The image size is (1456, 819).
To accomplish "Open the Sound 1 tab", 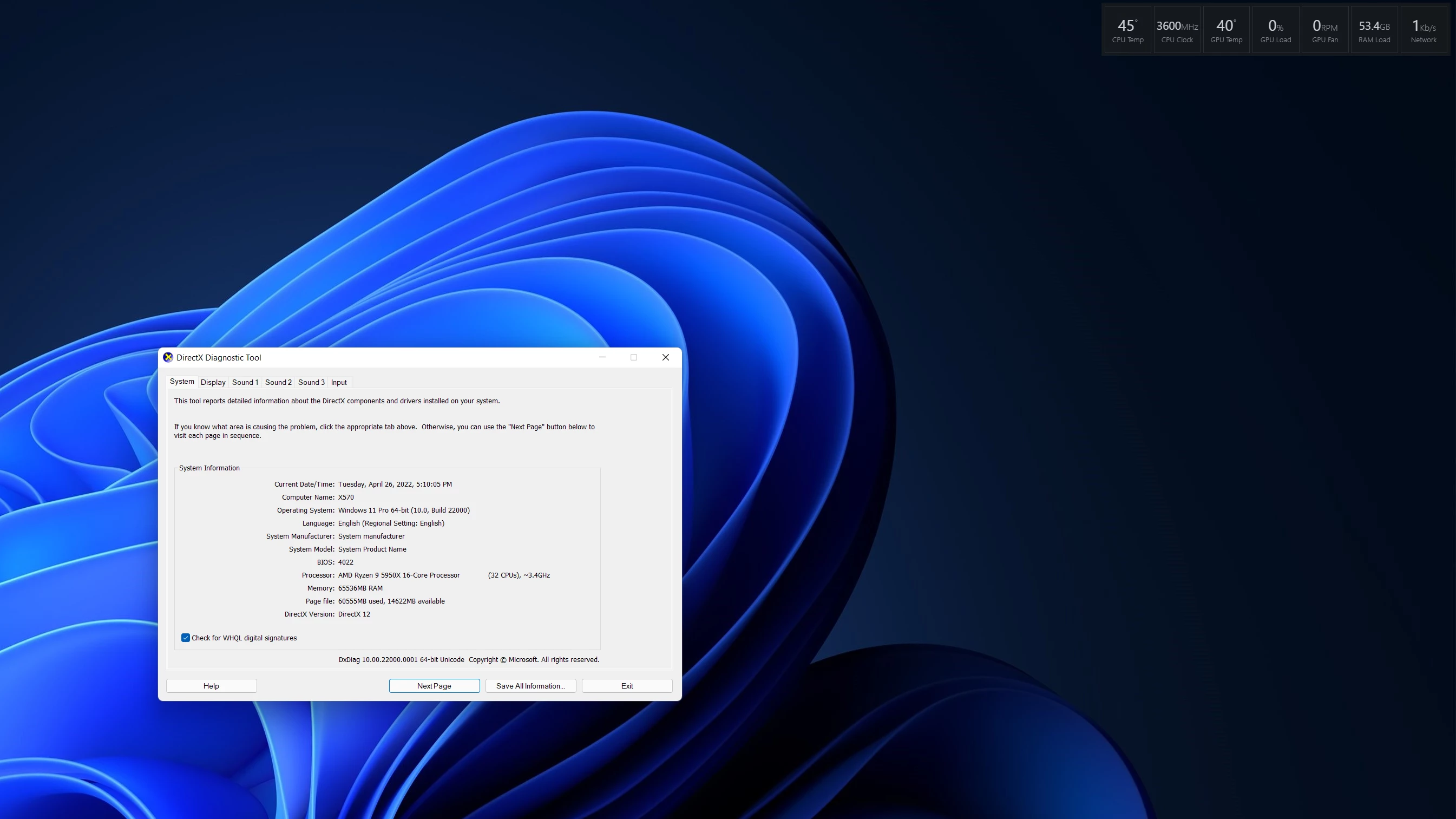I will pyautogui.click(x=245, y=382).
